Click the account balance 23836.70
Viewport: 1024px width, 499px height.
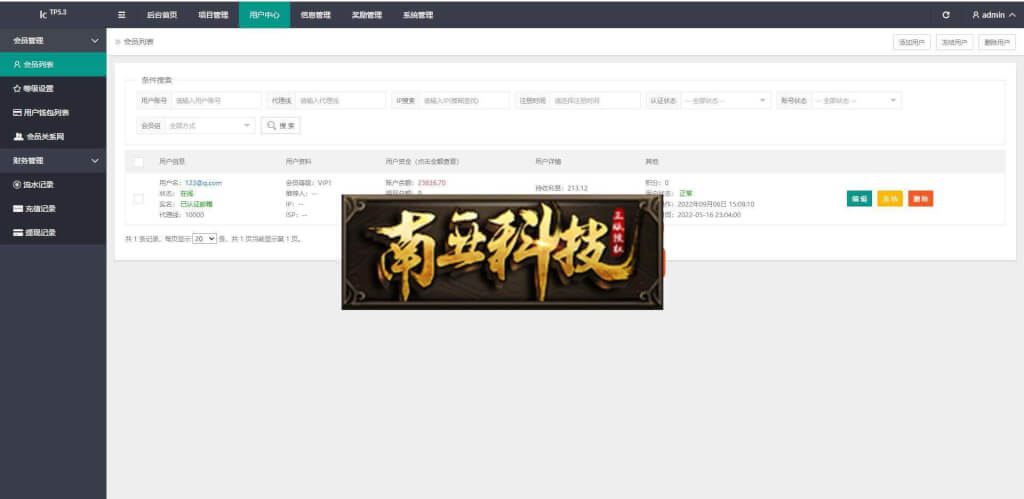point(432,183)
